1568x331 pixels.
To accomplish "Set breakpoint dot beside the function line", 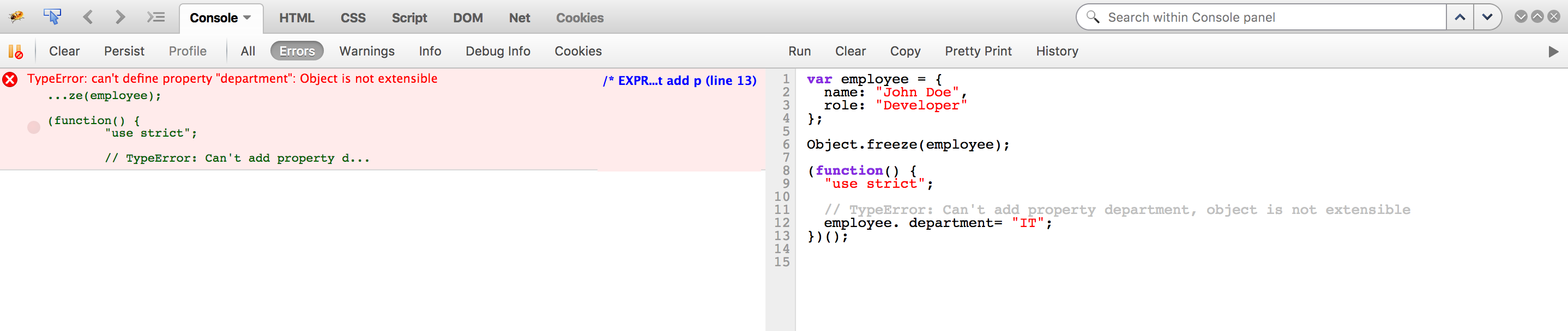I will click(34, 127).
